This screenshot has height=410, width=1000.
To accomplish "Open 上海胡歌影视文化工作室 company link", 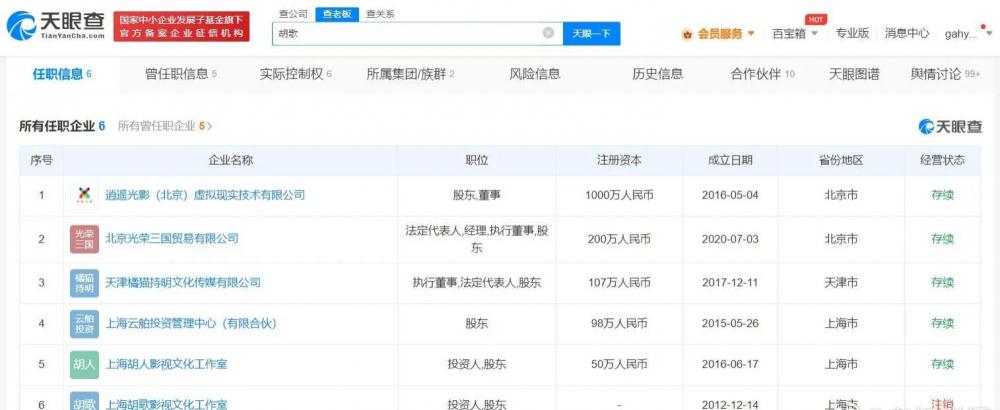I will click(166, 404).
